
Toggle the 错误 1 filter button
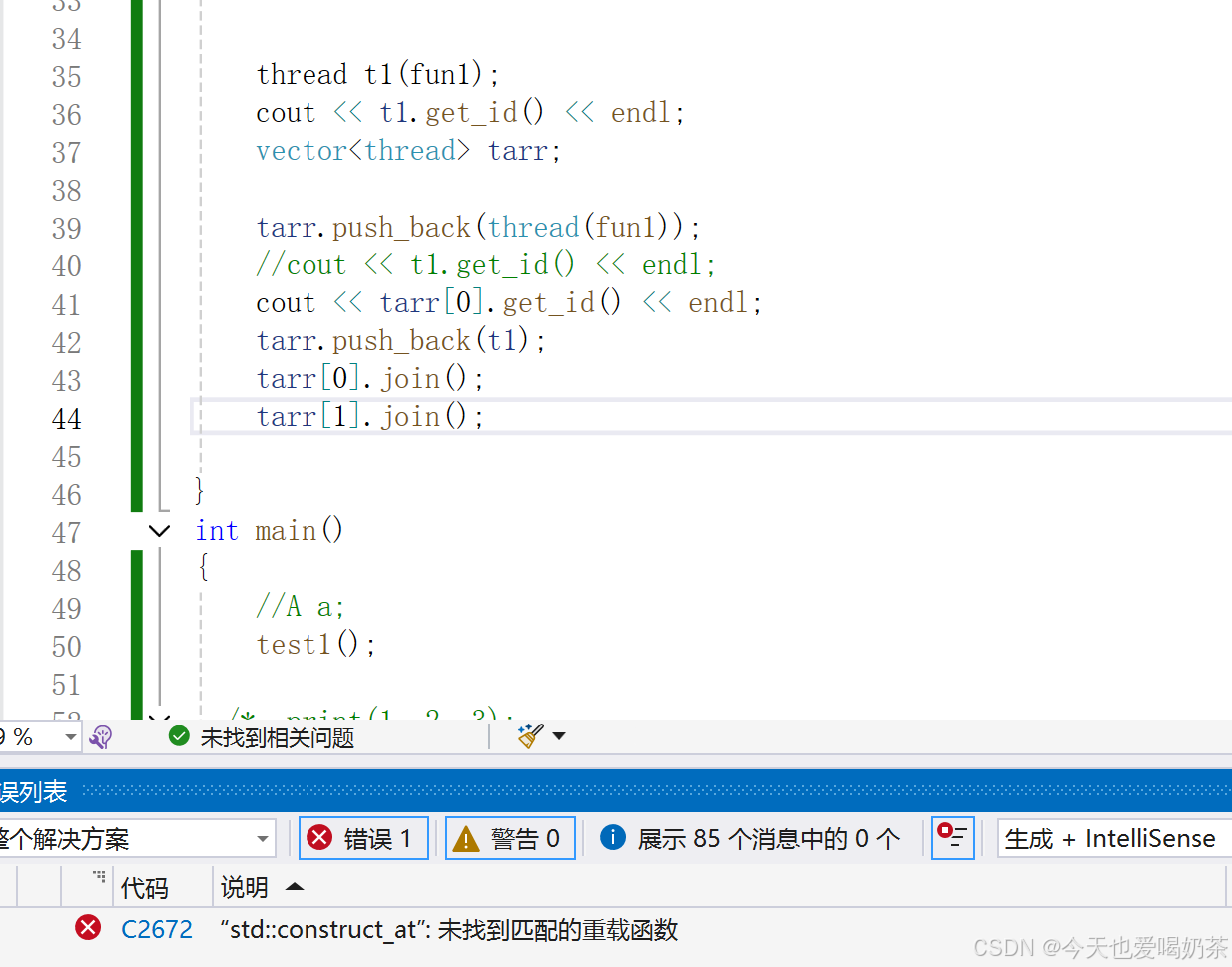[363, 838]
